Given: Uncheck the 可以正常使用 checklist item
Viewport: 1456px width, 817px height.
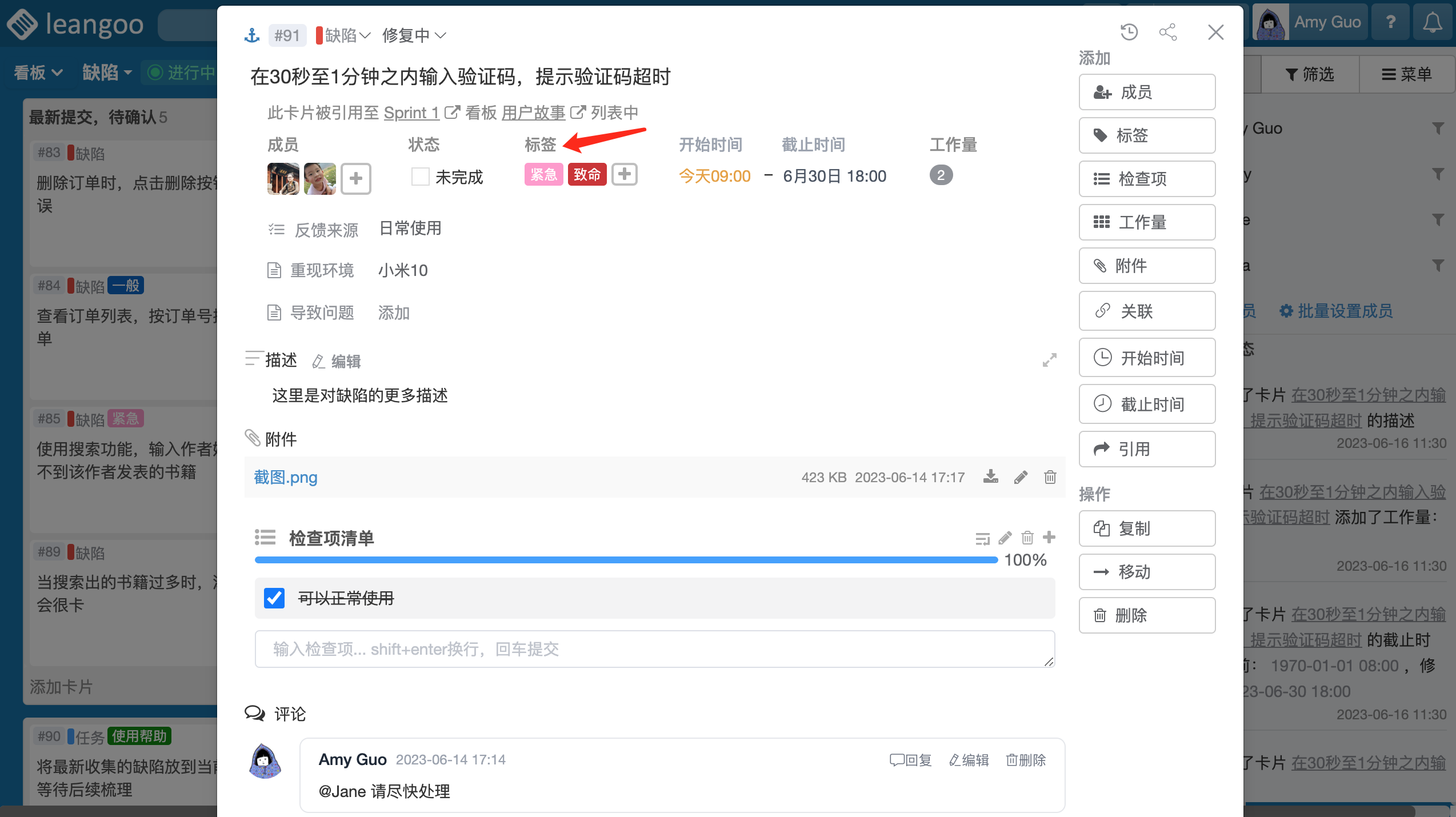Looking at the screenshot, I should click(274, 598).
